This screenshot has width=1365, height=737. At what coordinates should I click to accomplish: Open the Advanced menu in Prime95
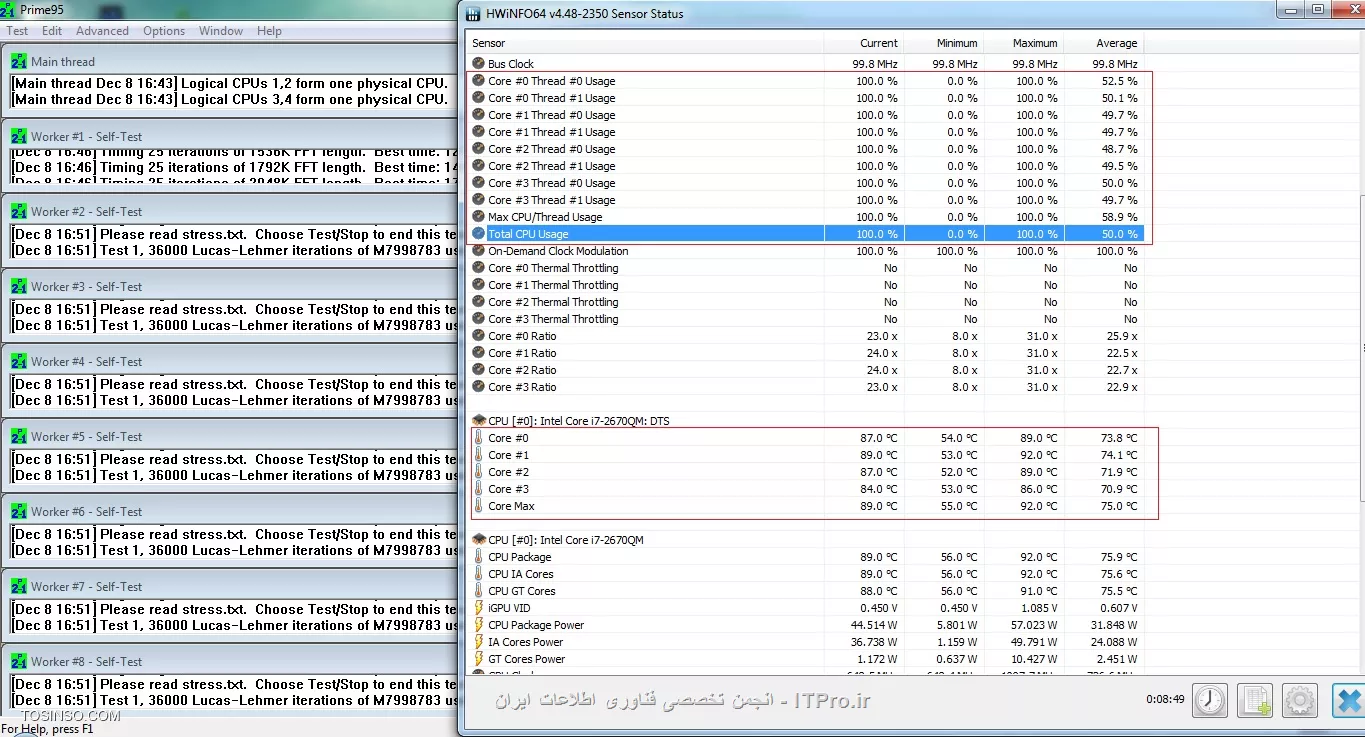pyautogui.click(x=102, y=31)
